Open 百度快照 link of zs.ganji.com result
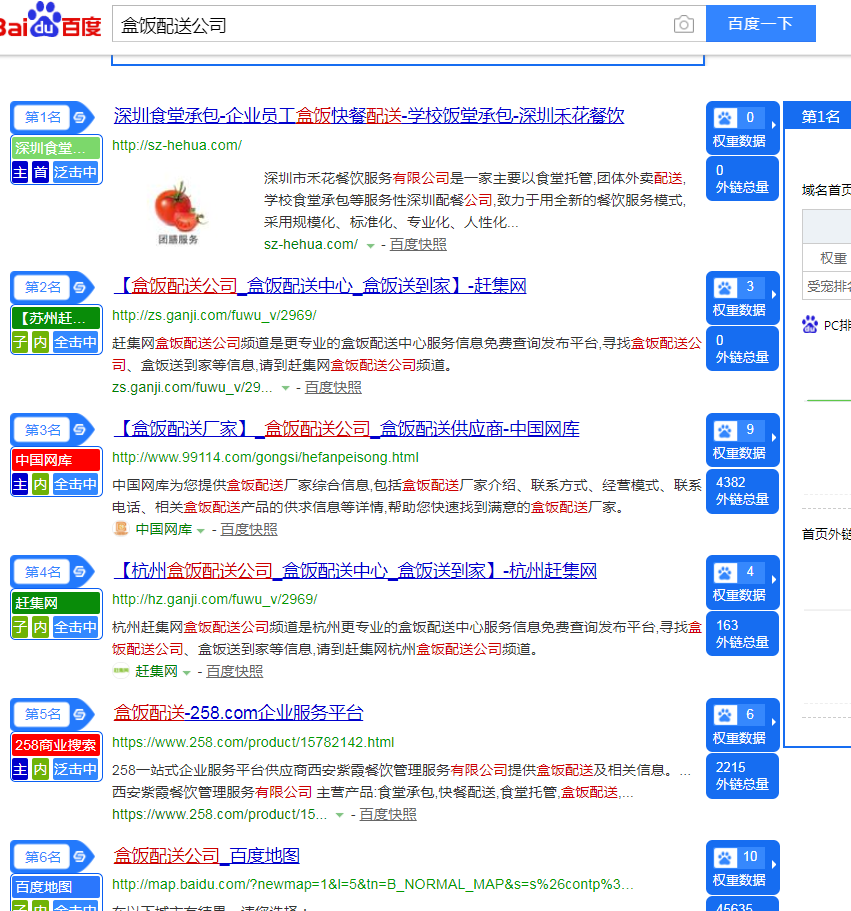The height and width of the screenshot is (911, 851). coord(333,387)
